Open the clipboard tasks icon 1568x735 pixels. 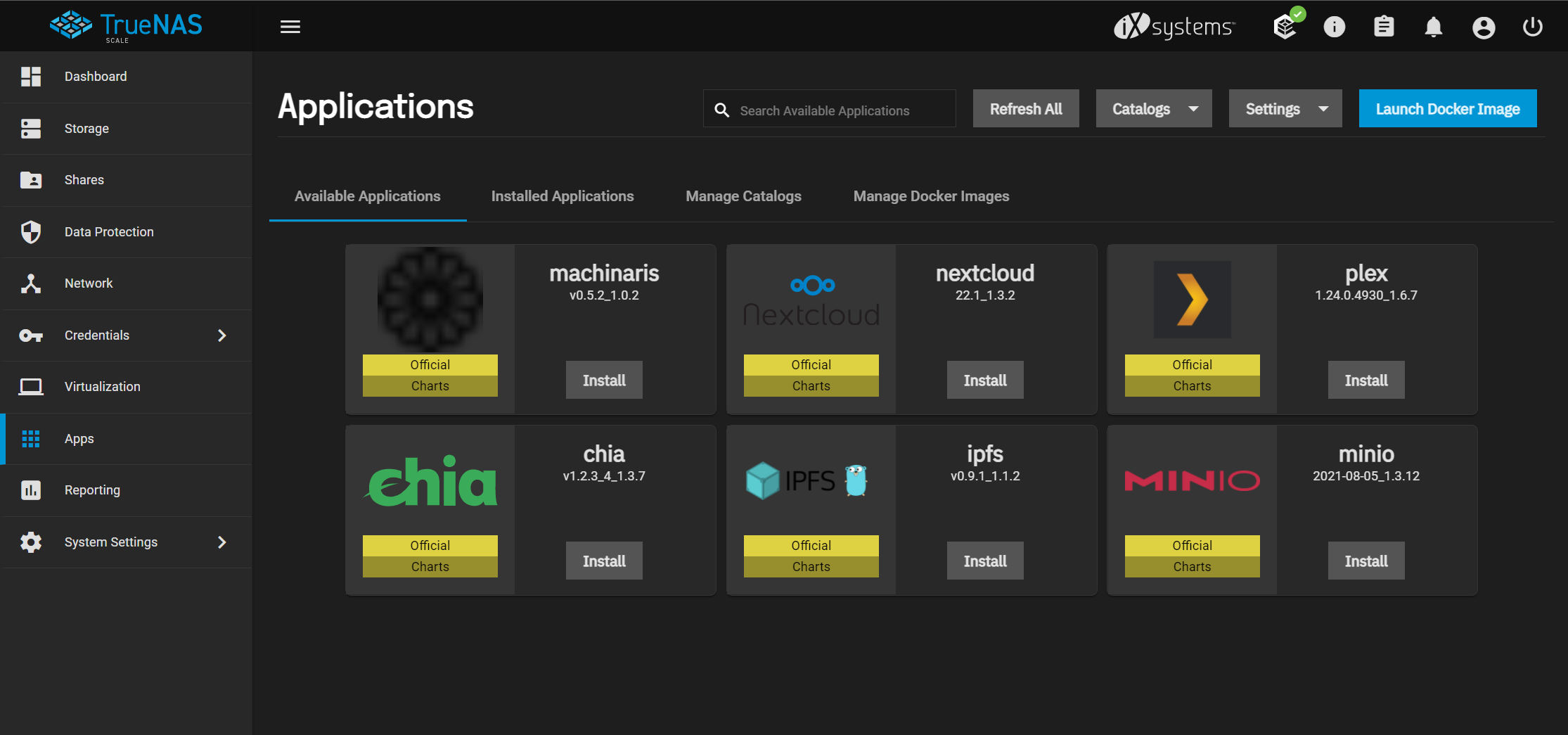1384,27
